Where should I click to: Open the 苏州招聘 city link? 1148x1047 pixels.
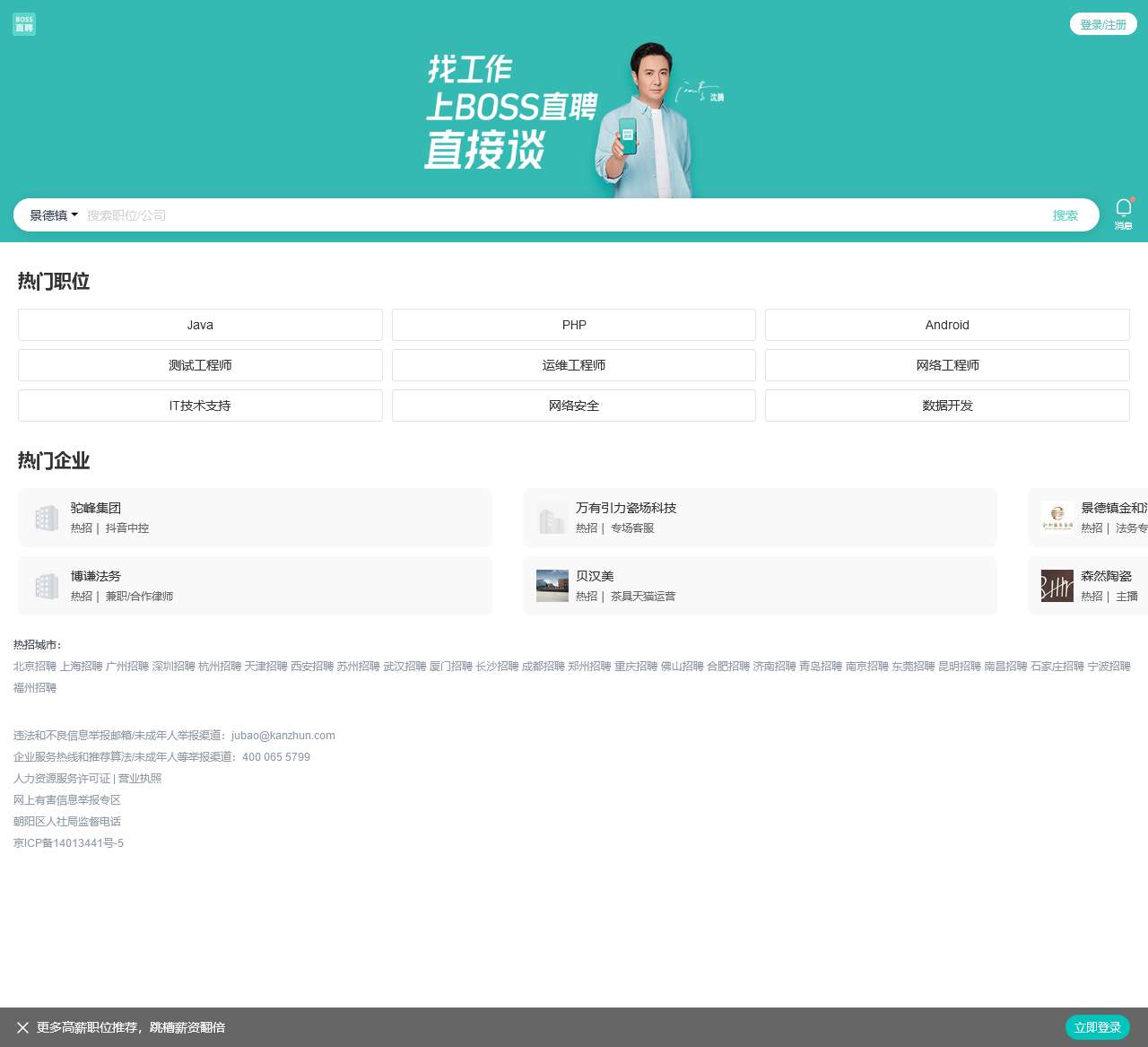(x=359, y=667)
